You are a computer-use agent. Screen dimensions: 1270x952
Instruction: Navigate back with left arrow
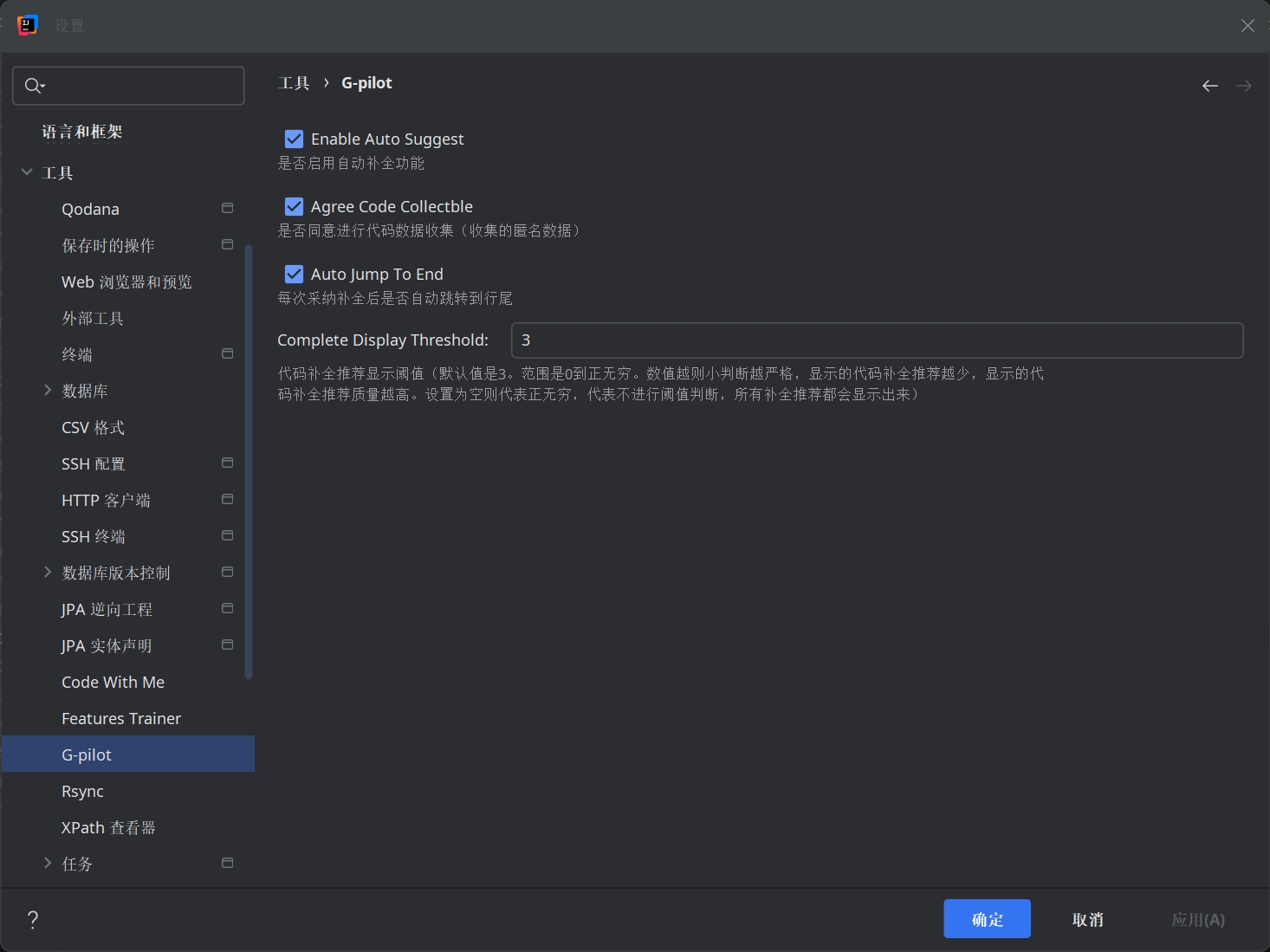(x=1210, y=86)
